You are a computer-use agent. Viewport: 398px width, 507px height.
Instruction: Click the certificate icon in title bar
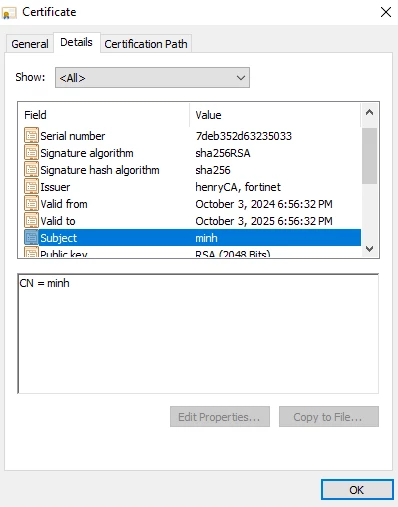9,13
